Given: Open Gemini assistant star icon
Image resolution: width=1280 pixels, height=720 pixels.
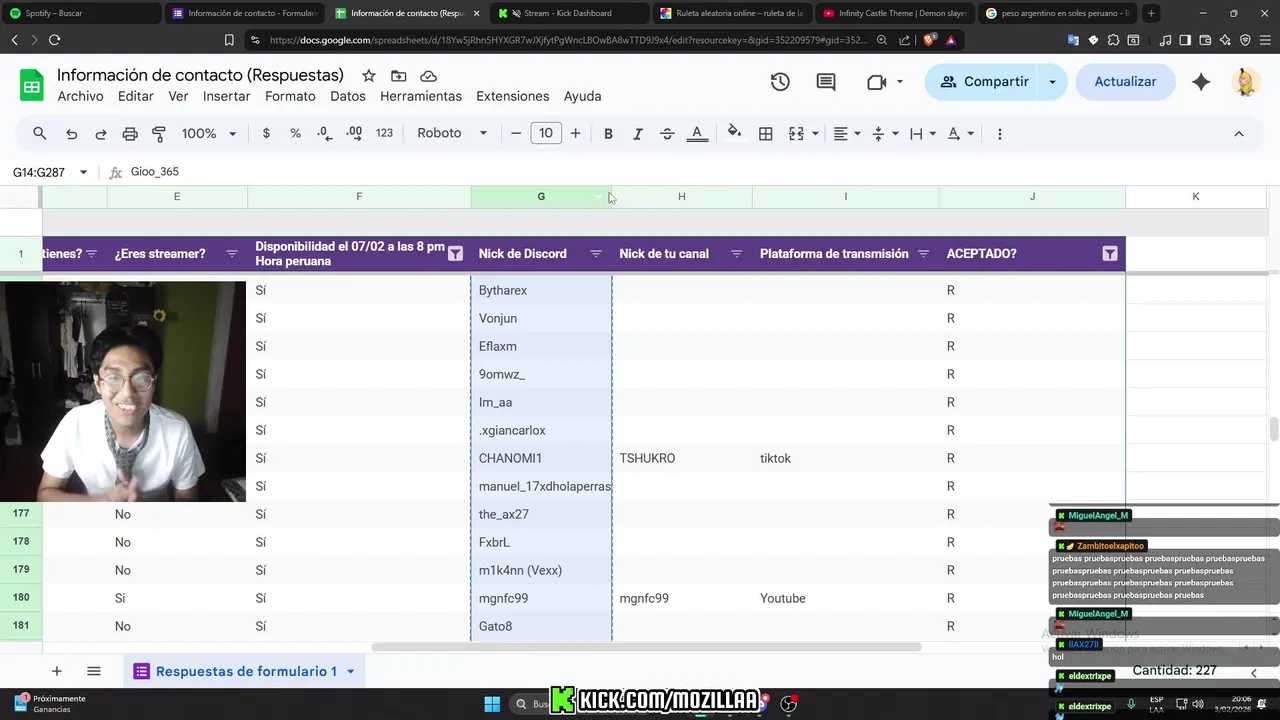Looking at the screenshot, I should 1201,82.
